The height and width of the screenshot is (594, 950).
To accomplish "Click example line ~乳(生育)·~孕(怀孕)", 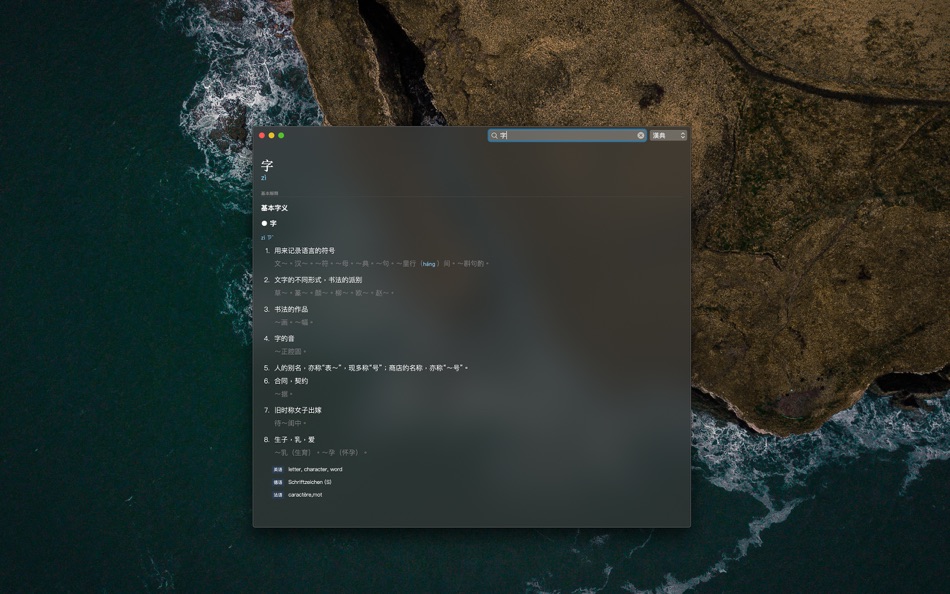I will pyautogui.click(x=321, y=452).
